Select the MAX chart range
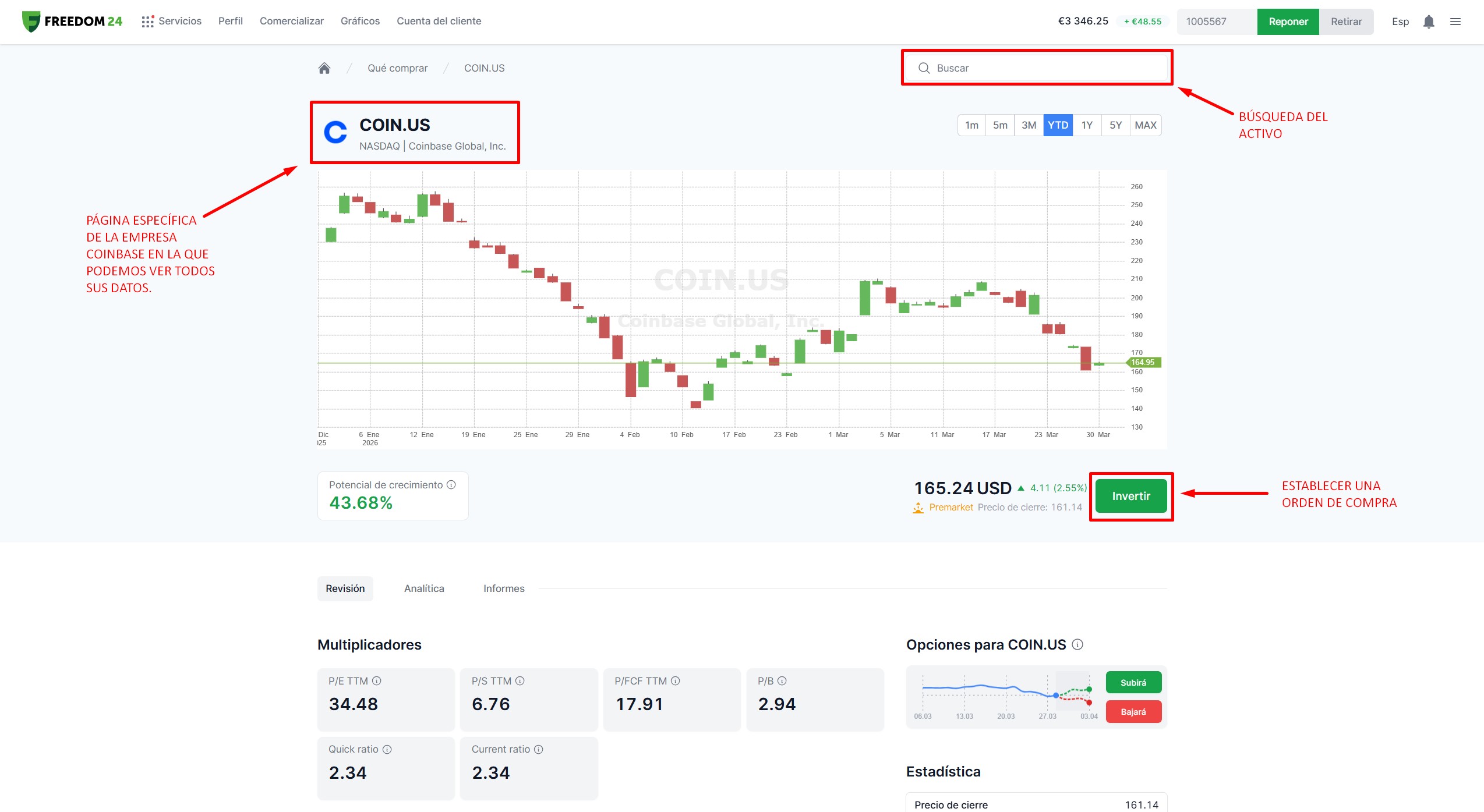This screenshot has width=1484, height=812. pyautogui.click(x=1145, y=125)
